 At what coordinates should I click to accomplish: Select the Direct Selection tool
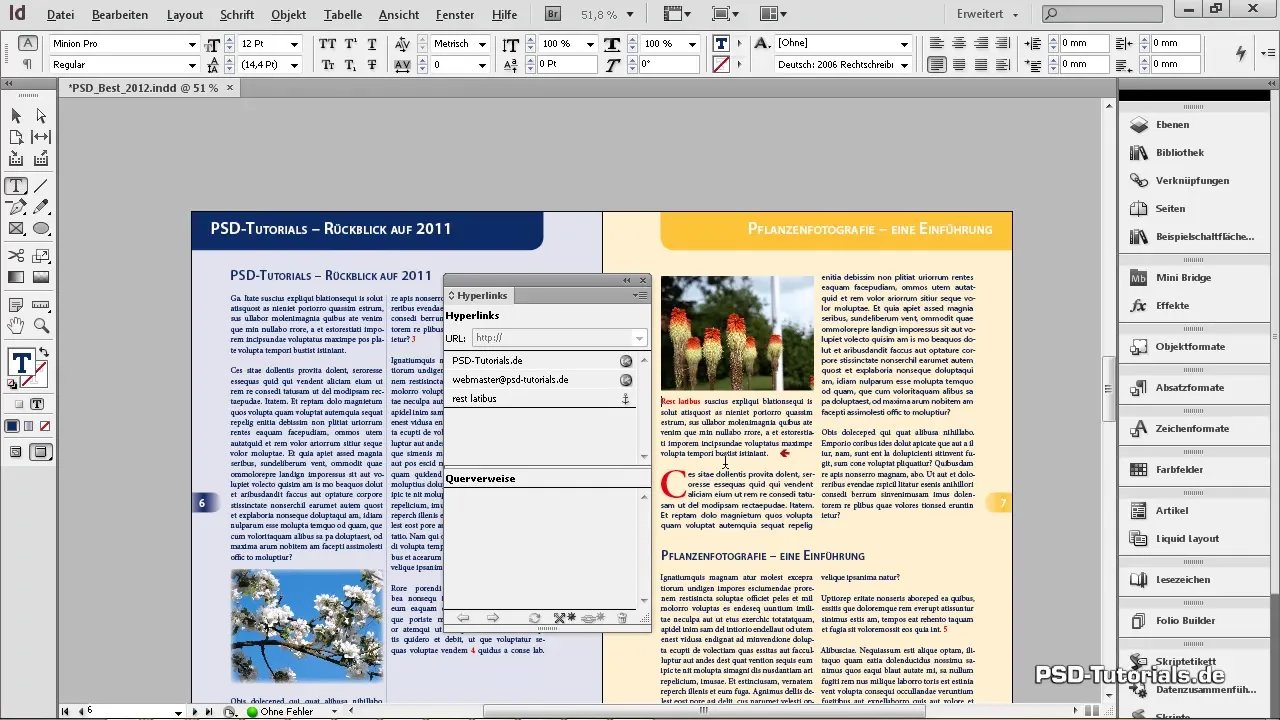pyautogui.click(x=41, y=116)
